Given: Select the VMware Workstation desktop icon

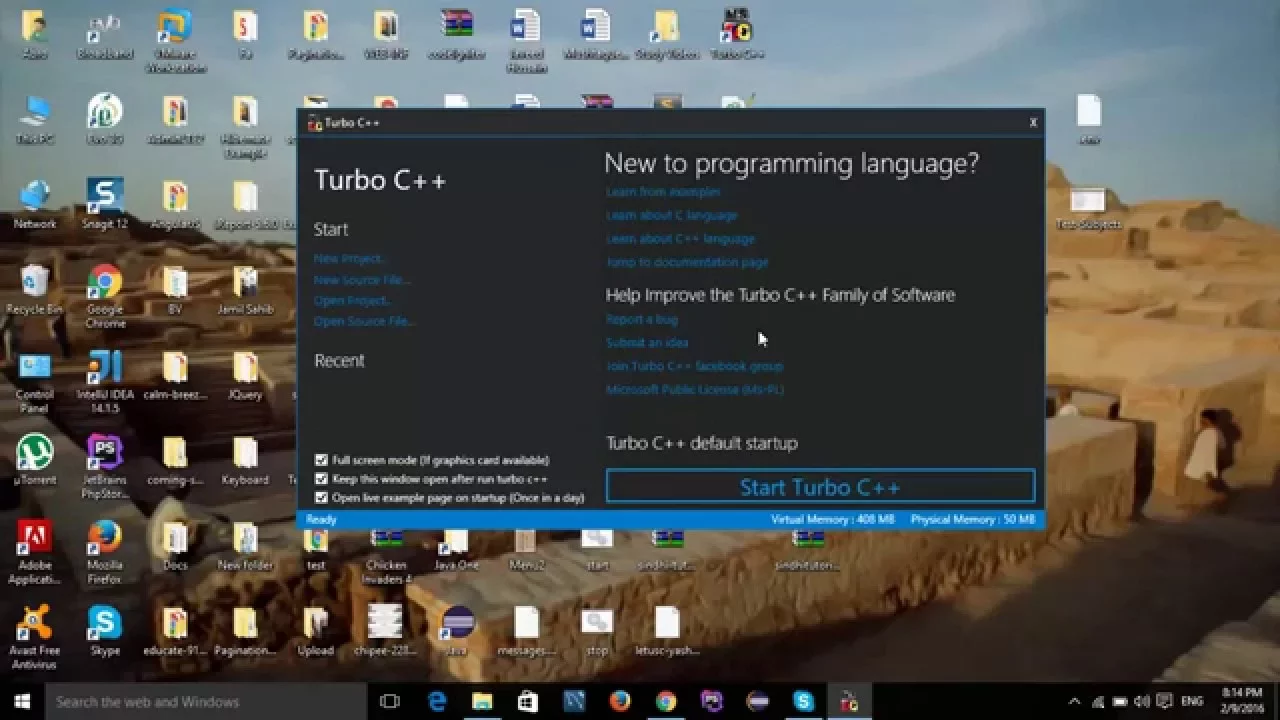Looking at the screenshot, I should (175, 42).
